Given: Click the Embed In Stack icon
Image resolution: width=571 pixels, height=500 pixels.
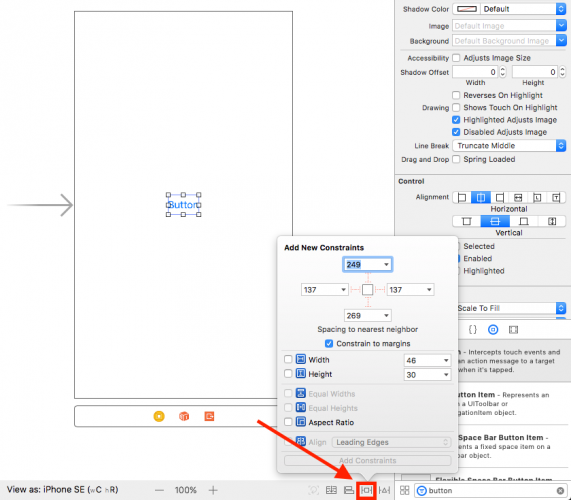Looking at the screenshot, I should coord(331,491).
